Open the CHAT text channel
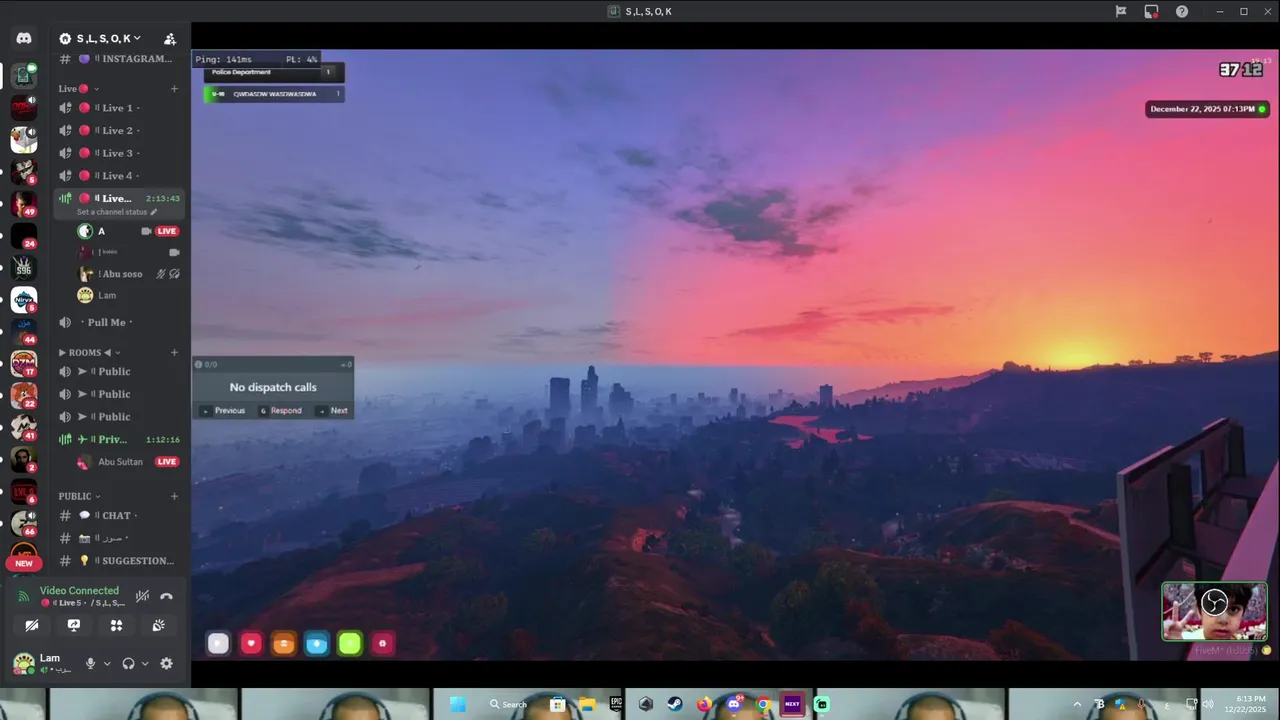The height and width of the screenshot is (720, 1280). (x=120, y=516)
